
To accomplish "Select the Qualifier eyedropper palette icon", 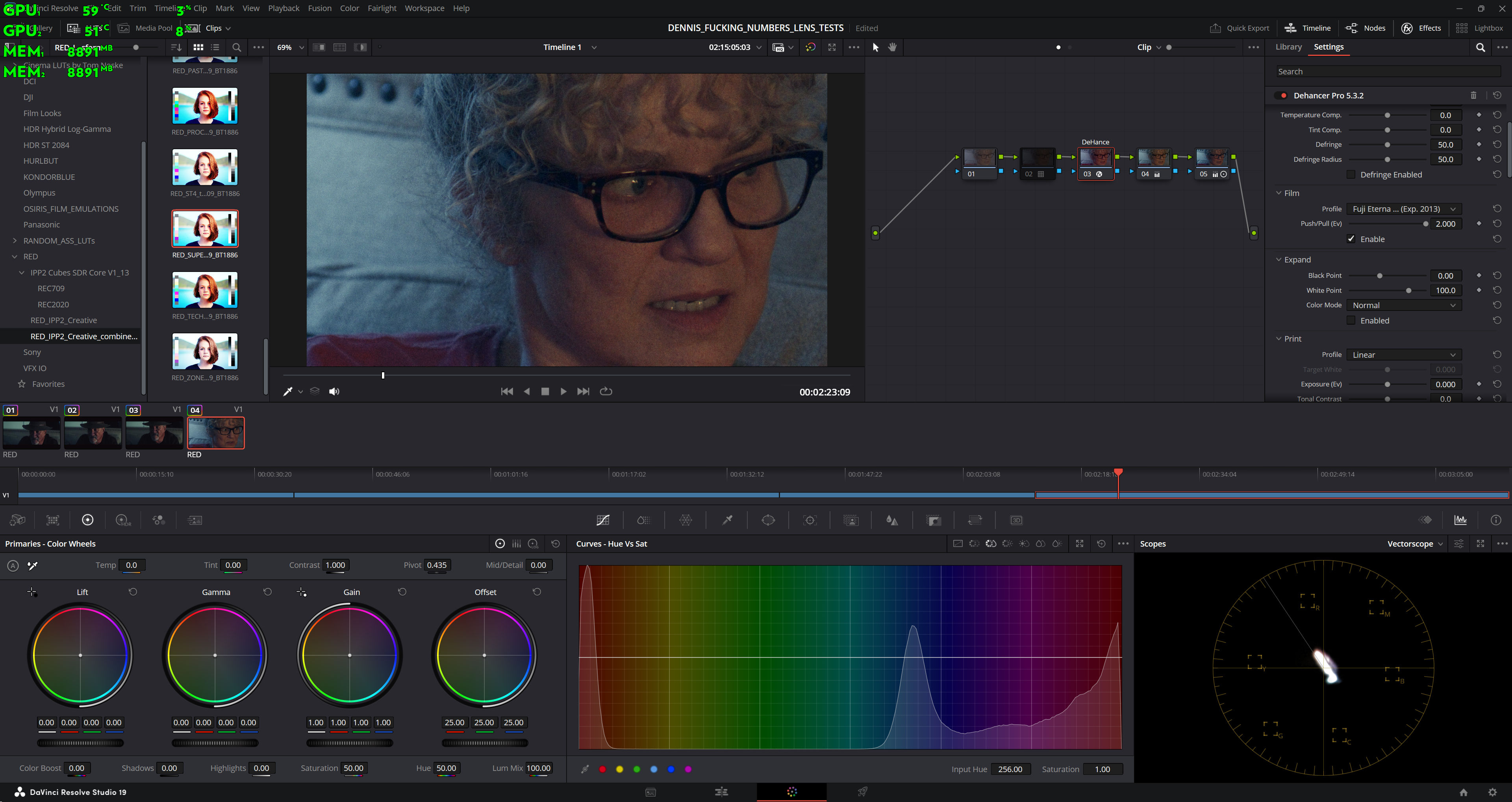I will tap(727, 520).
